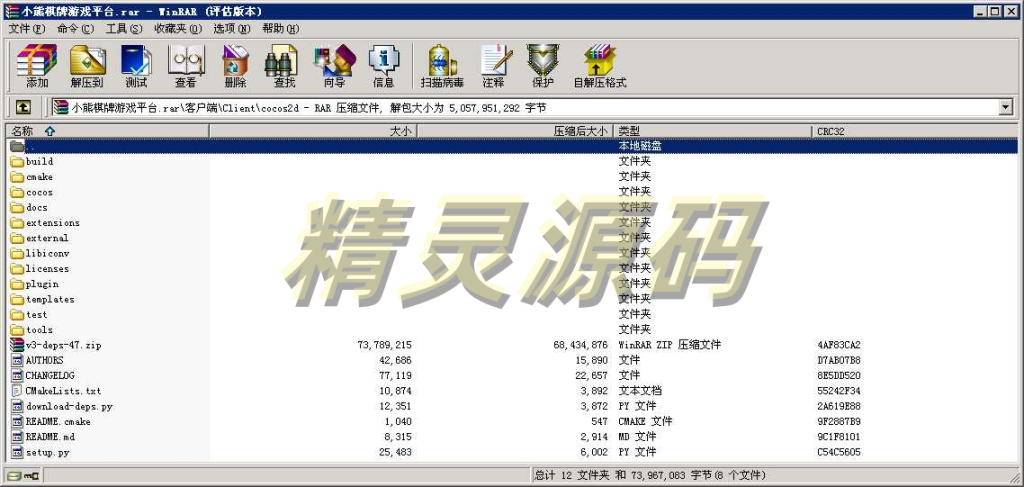Expand the archive path dropdown arrow
The height and width of the screenshot is (487, 1024).
tap(1005, 107)
